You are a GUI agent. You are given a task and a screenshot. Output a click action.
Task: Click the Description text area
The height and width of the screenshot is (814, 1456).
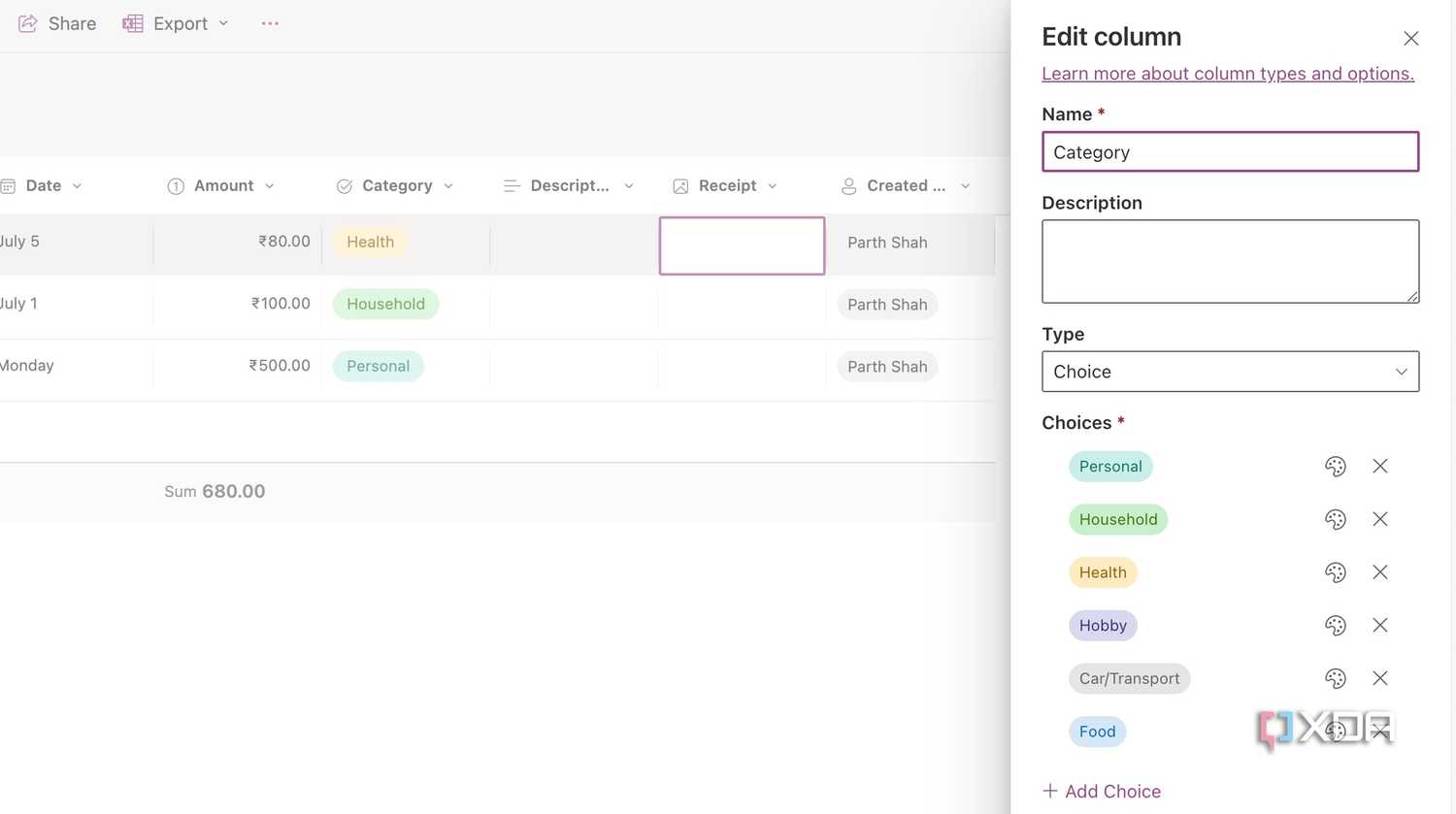[1231, 261]
